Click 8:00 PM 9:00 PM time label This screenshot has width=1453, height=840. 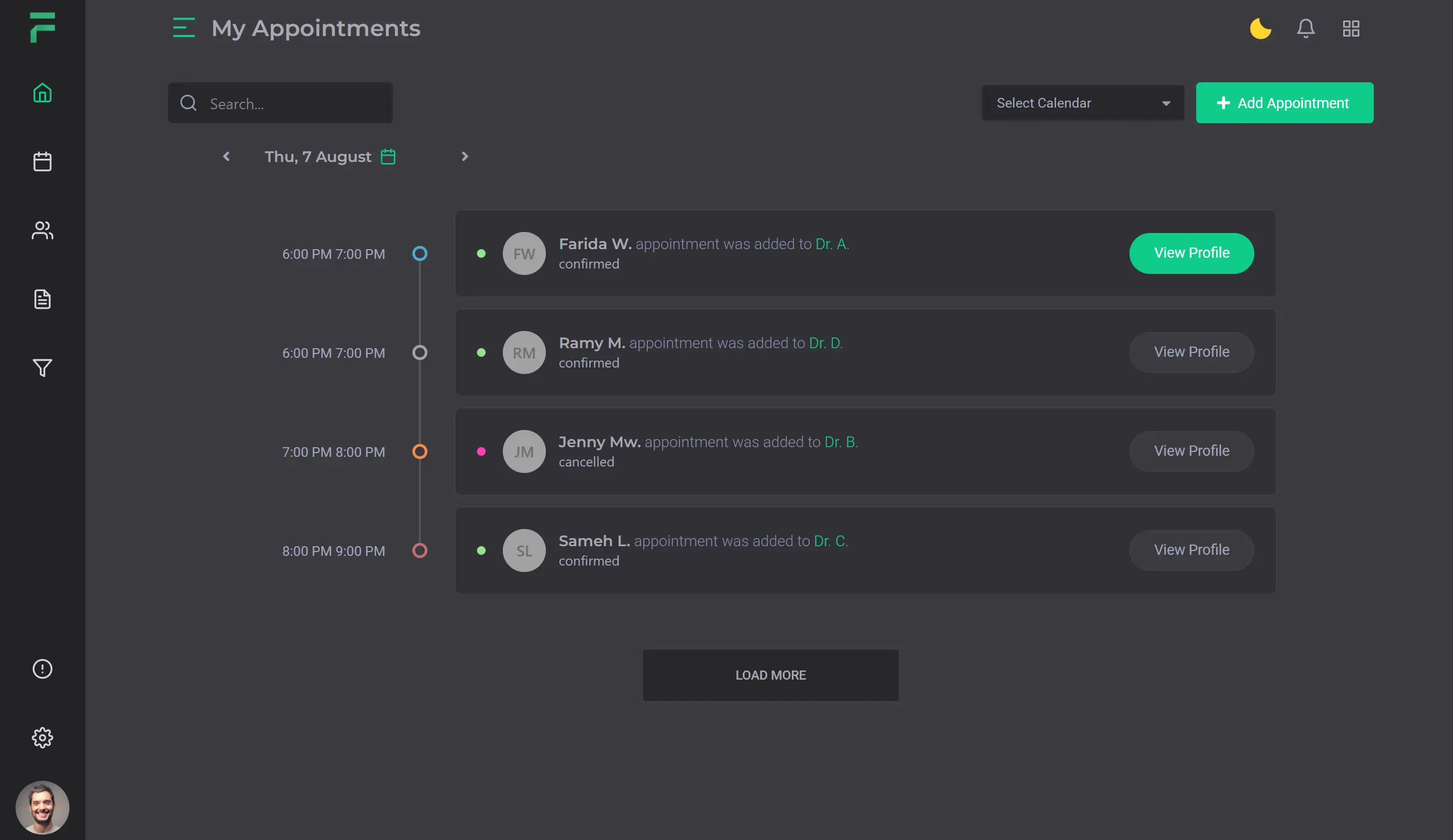coord(333,551)
